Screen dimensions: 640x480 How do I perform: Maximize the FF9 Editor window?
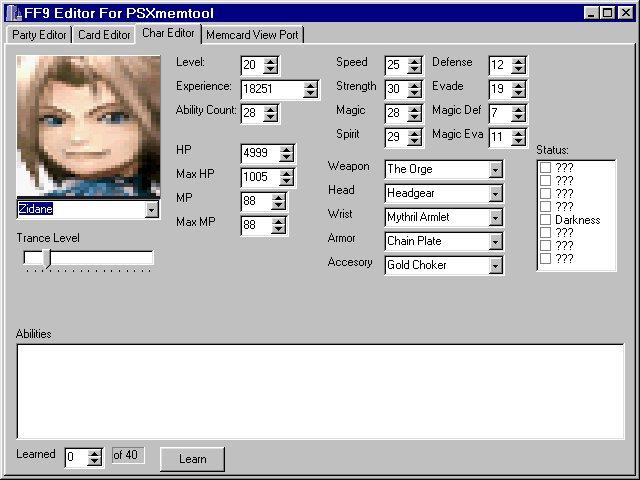(607, 13)
